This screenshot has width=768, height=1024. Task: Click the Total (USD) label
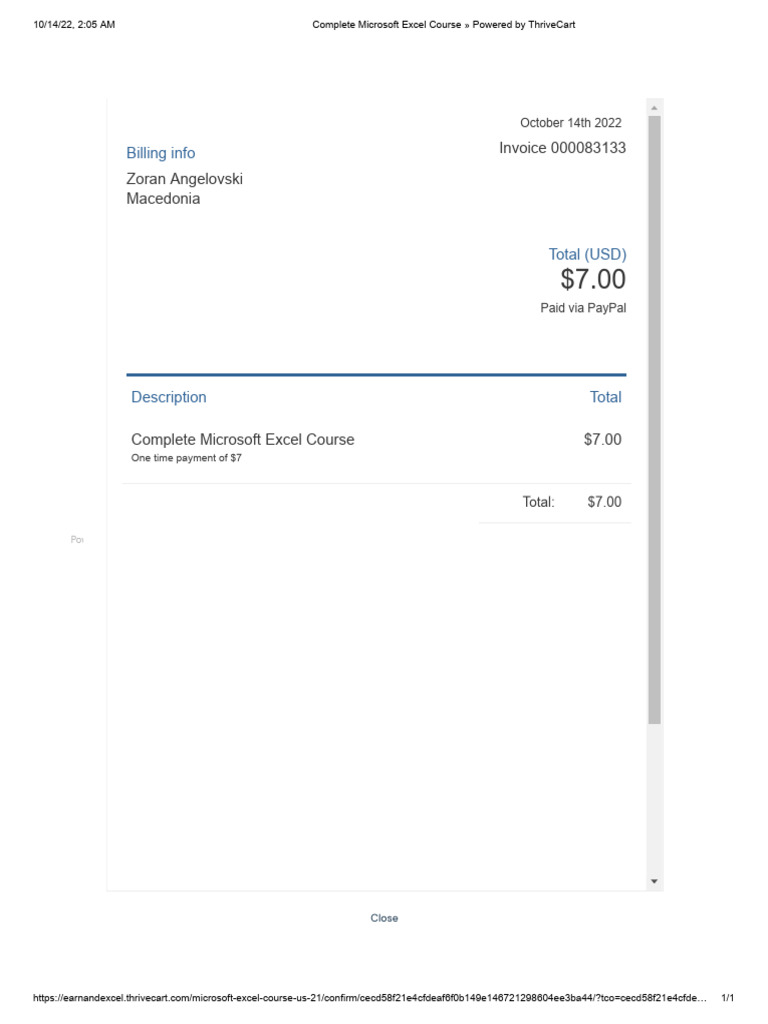[x=587, y=254]
